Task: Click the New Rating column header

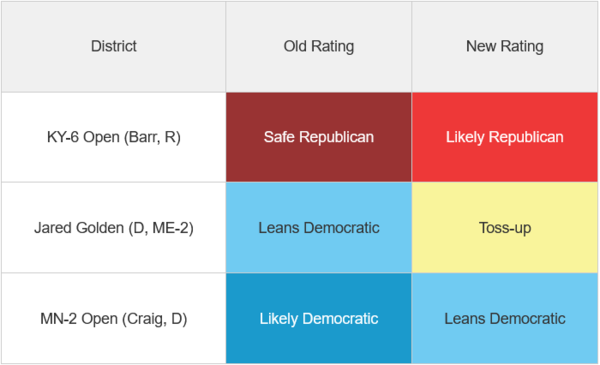Action: tap(505, 46)
